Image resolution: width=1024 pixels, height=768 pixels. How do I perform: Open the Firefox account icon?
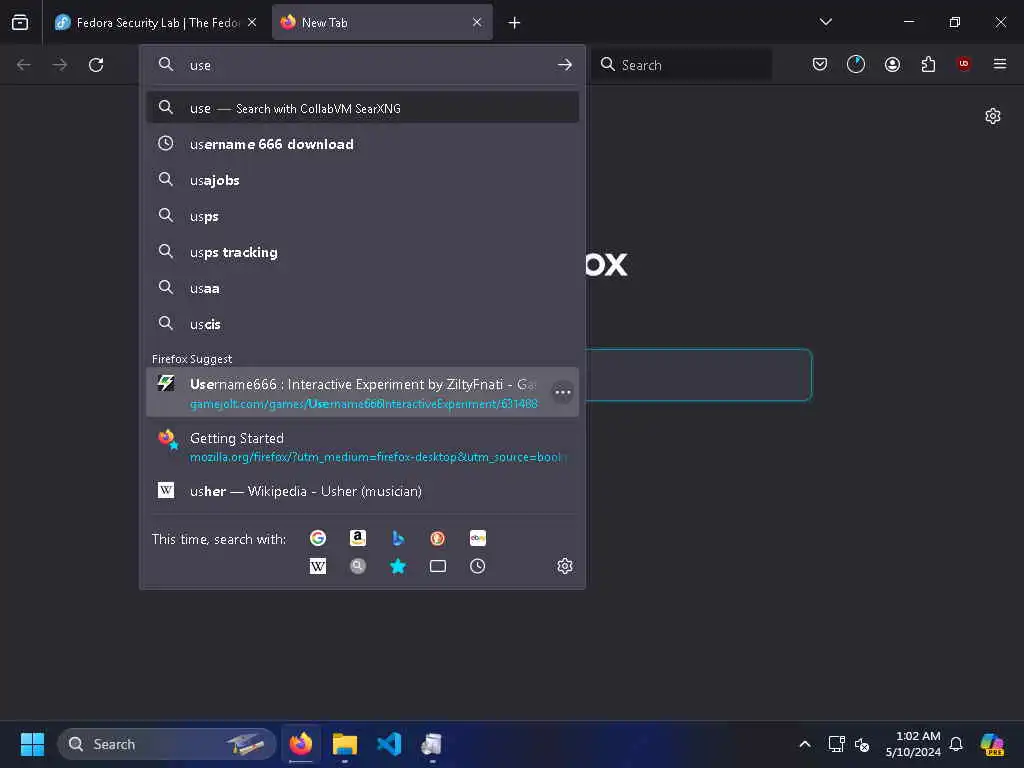coord(892,64)
